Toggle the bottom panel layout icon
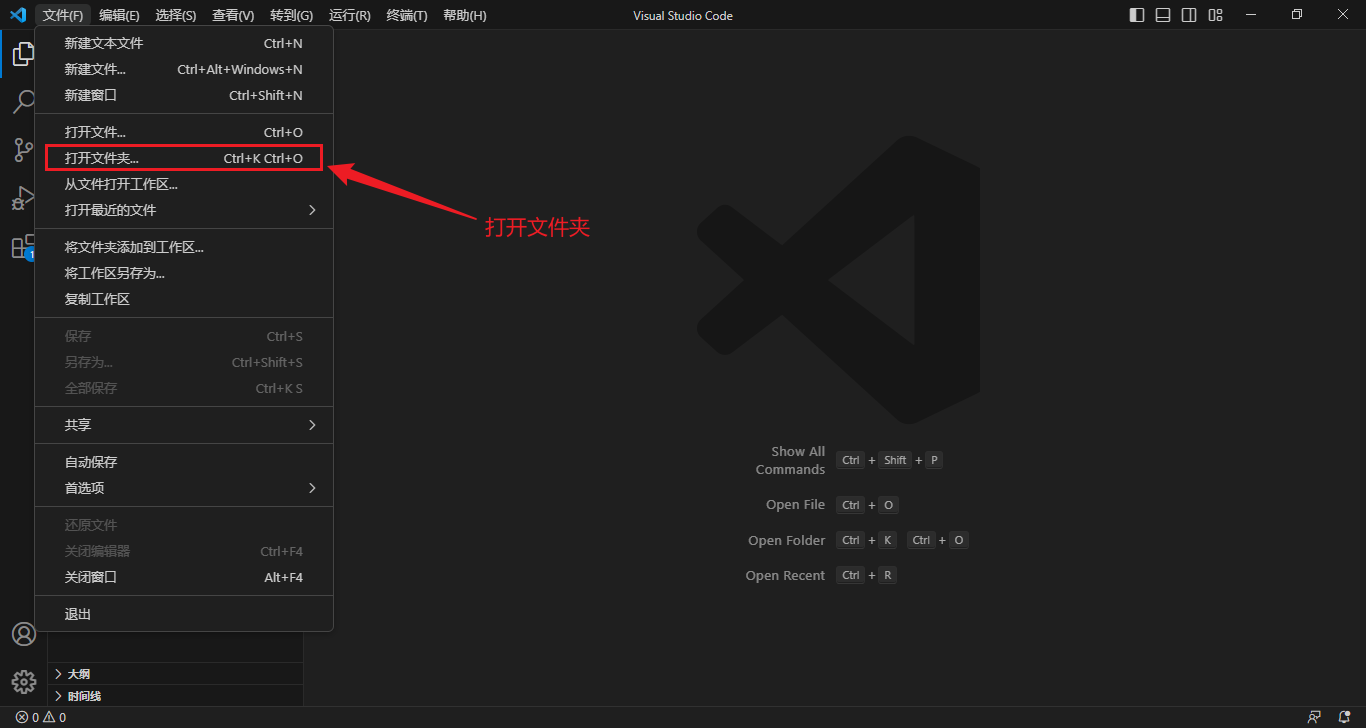The image size is (1366, 728). [1163, 15]
